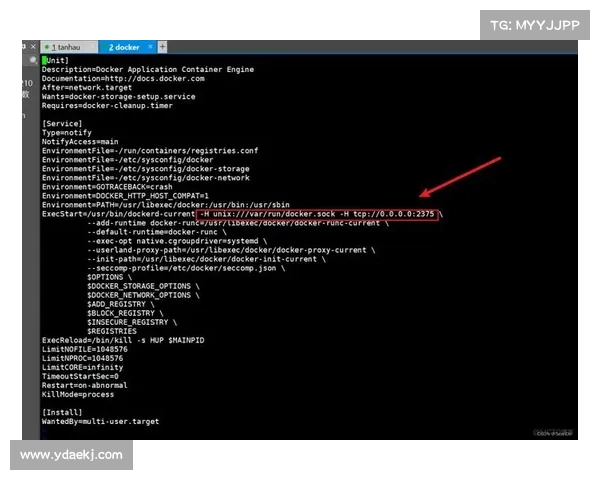Screen dimensions: 600x480
Task: Click the magnifier search icon in left sidebar
Action: click(x=33, y=60)
